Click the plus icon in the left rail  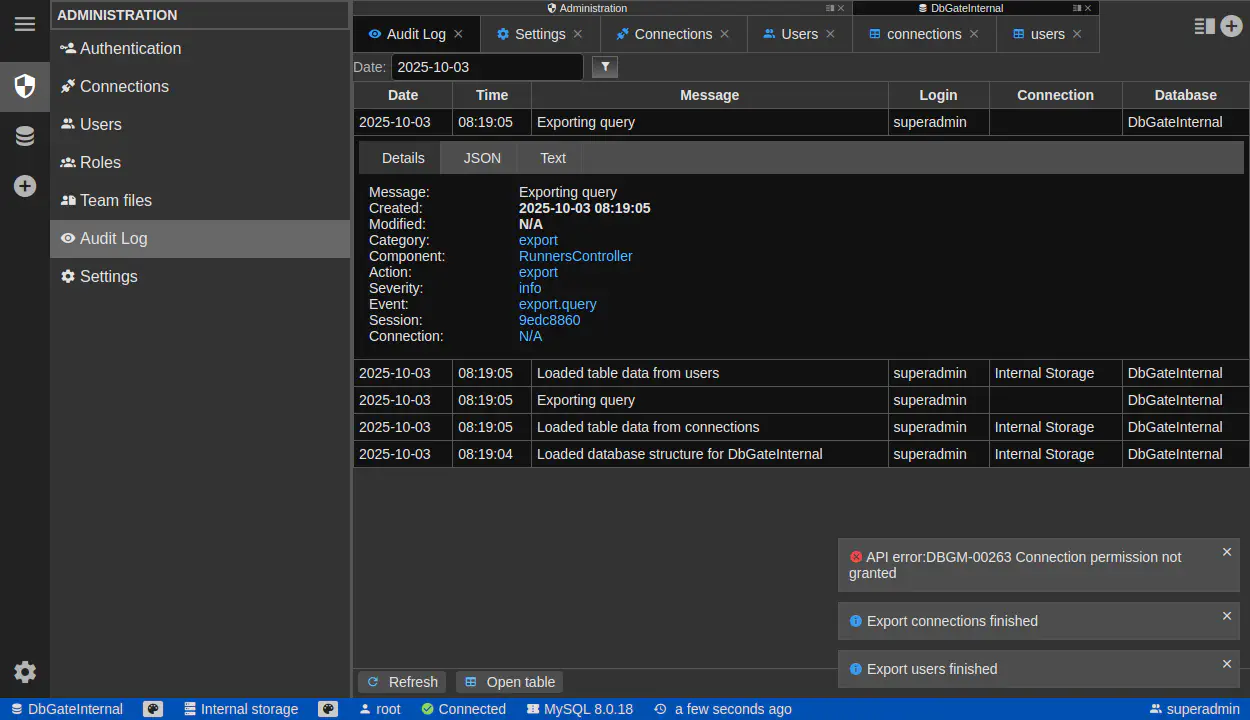click(x=24, y=186)
